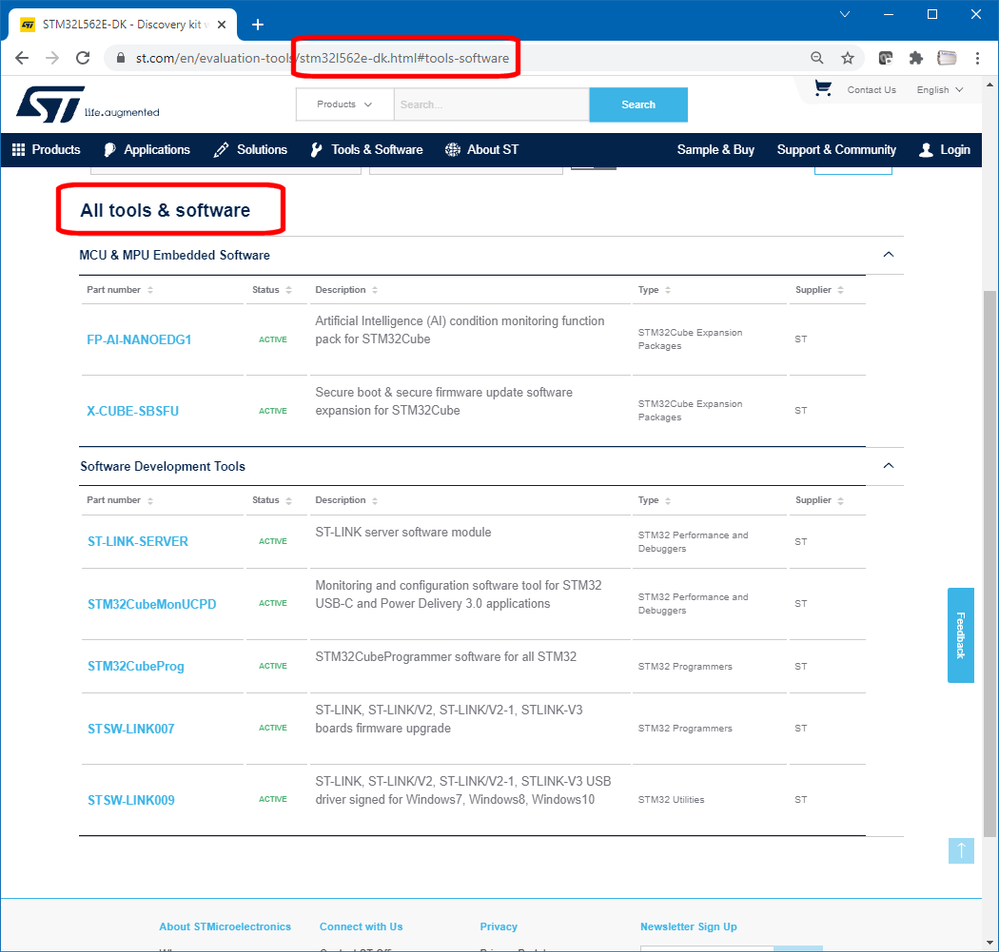
Task: Open the STSW-LINK007 part link
Action: point(131,729)
